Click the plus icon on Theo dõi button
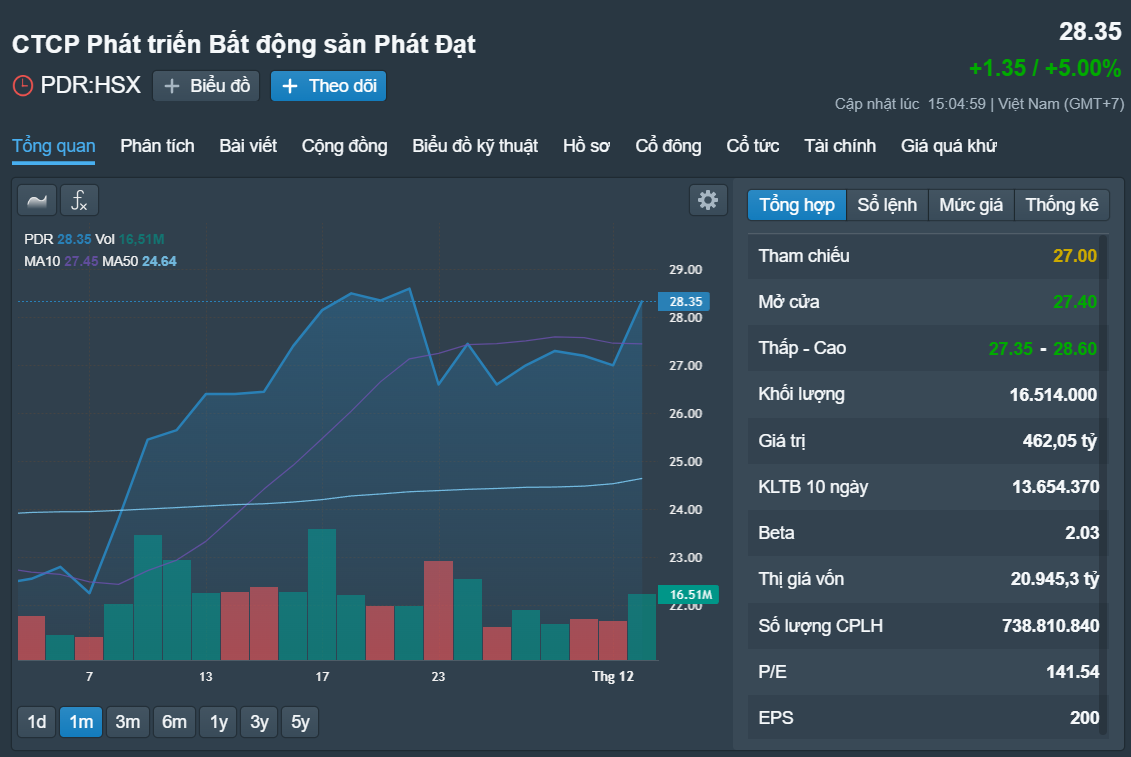Viewport: 1131px width, 757px height. coord(290,87)
